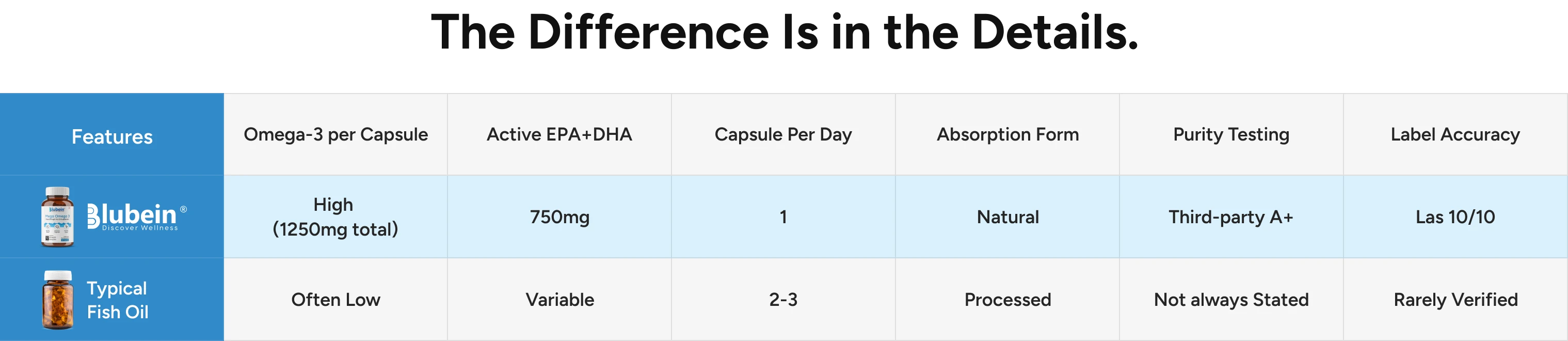Click the High (1250mg total) cell
Image resolution: width=1568 pixels, height=341 pixels.
(x=335, y=217)
